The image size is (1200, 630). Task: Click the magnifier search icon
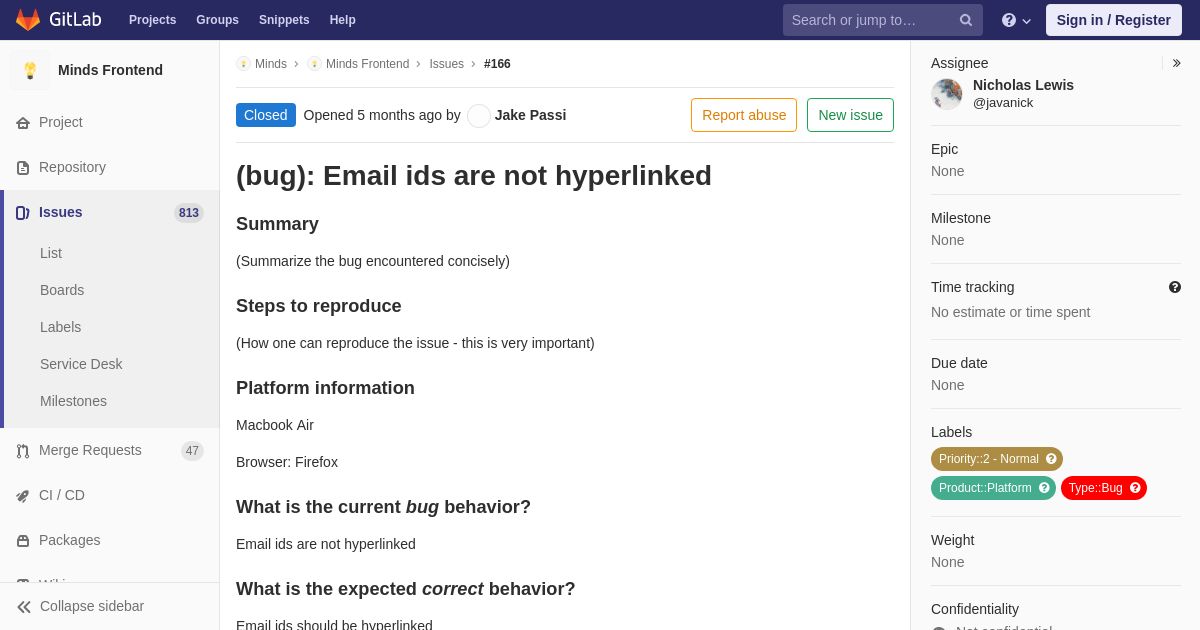click(x=966, y=20)
